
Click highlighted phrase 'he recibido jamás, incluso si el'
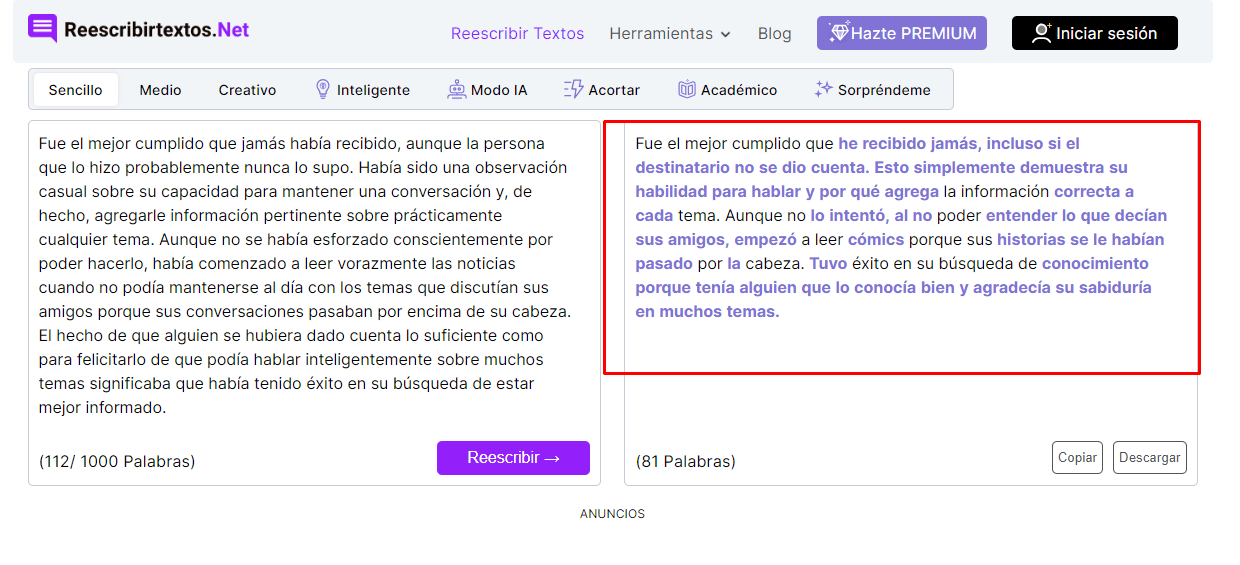pyautogui.click(x=959, y=143)
